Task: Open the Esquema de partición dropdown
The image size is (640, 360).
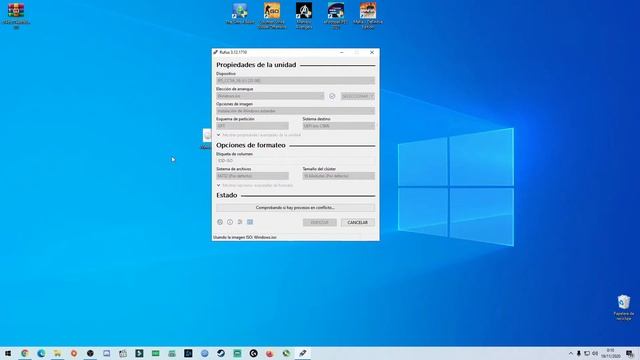Action: tap(252, 126)
